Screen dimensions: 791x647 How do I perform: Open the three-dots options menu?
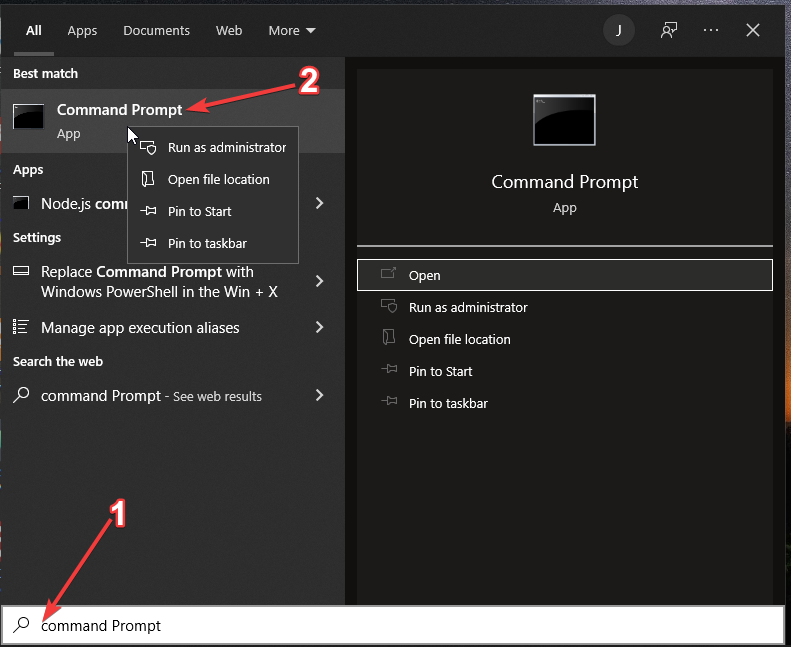tap(711, 30)
